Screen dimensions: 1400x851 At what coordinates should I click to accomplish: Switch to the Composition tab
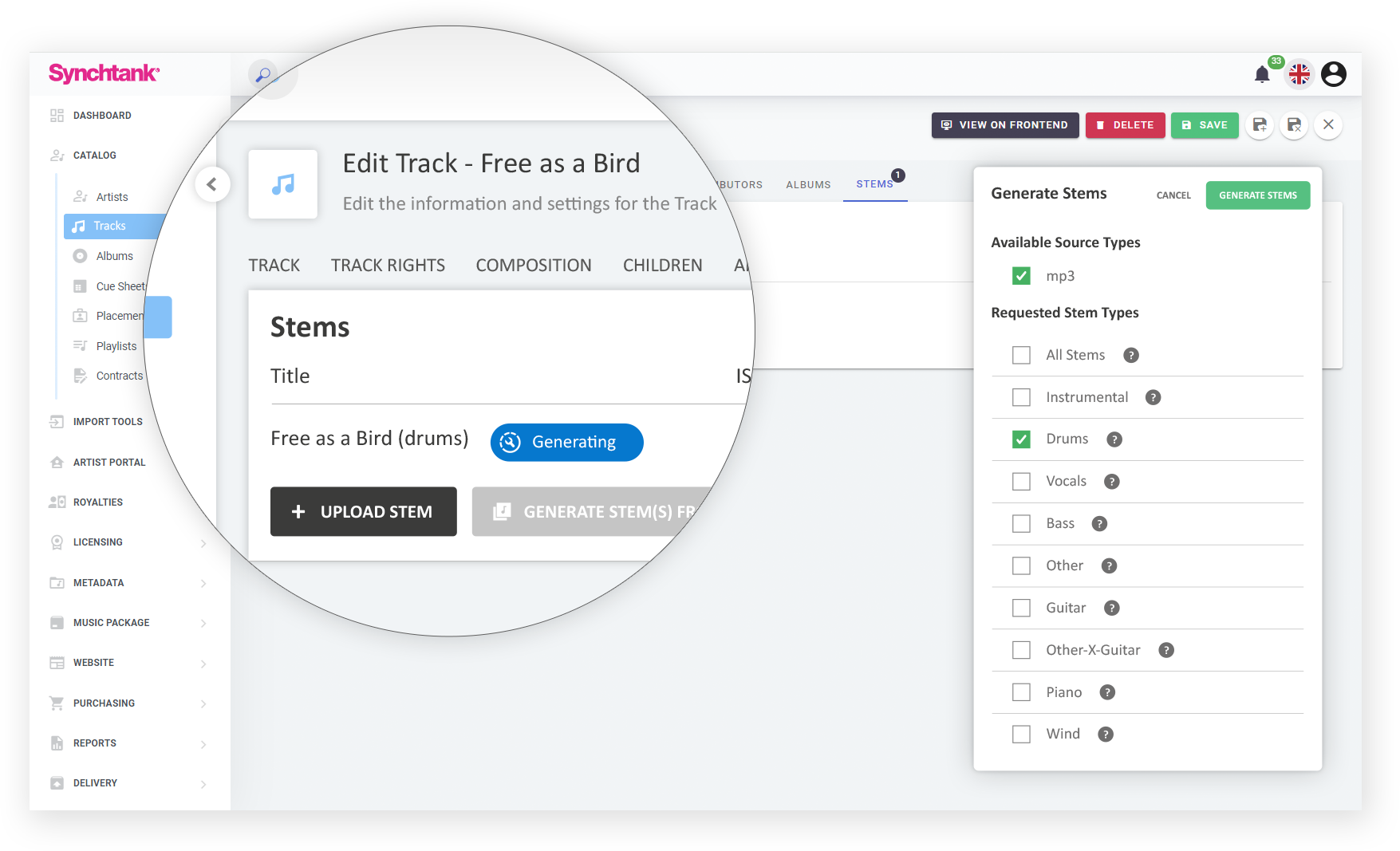(534, 266)
